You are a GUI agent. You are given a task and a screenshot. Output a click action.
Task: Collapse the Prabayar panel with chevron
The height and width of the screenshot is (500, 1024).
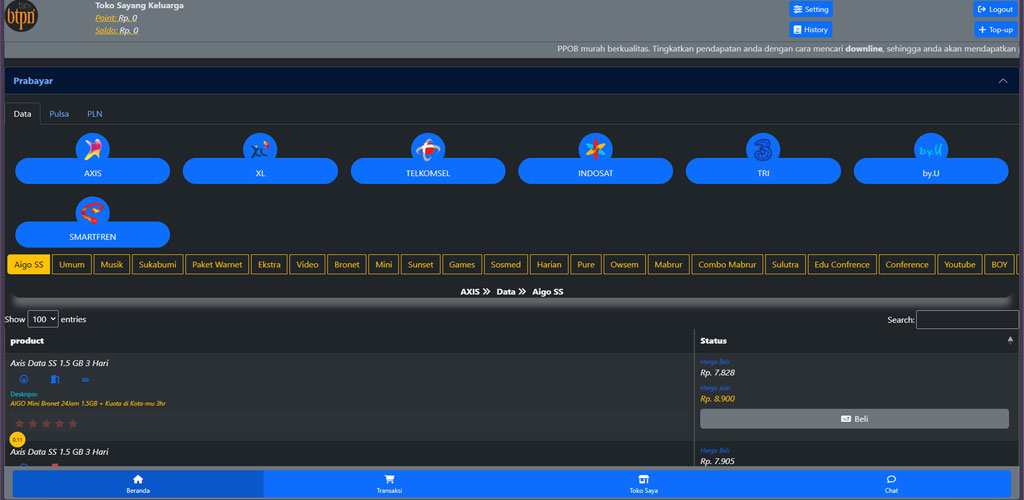coord(1003,81)
